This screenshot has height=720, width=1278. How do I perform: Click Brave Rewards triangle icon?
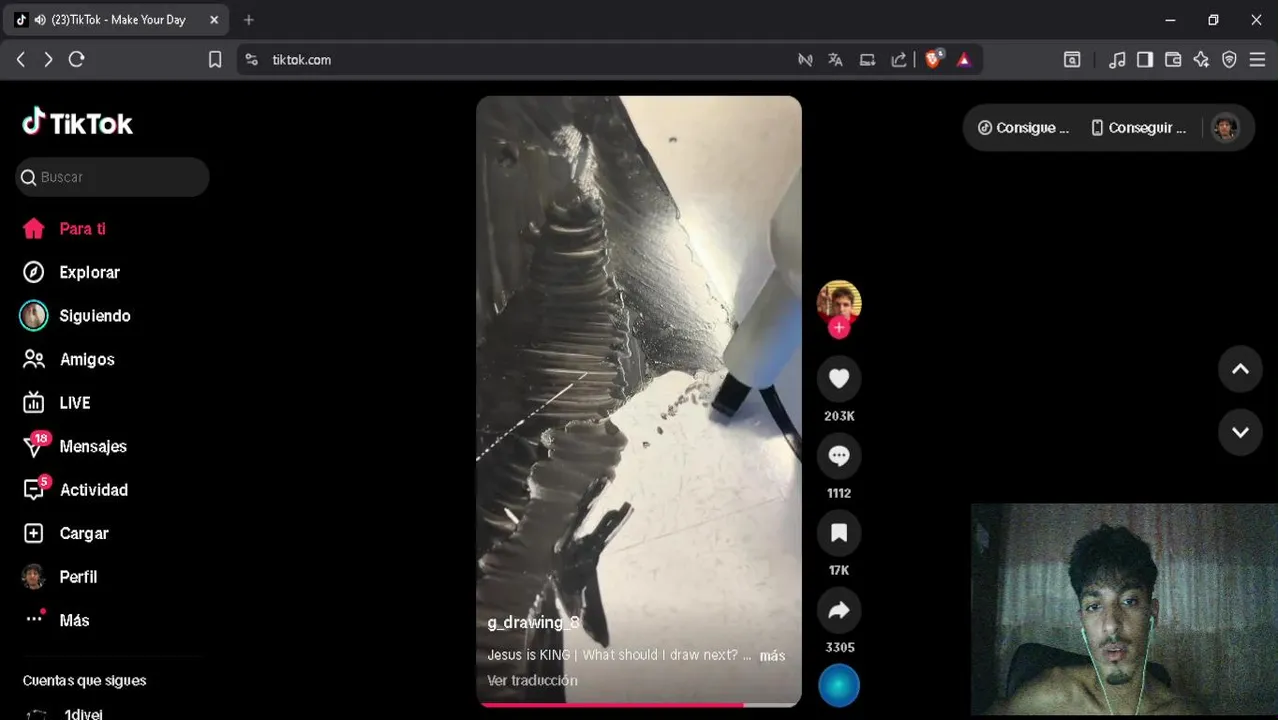tap(964, 60)
